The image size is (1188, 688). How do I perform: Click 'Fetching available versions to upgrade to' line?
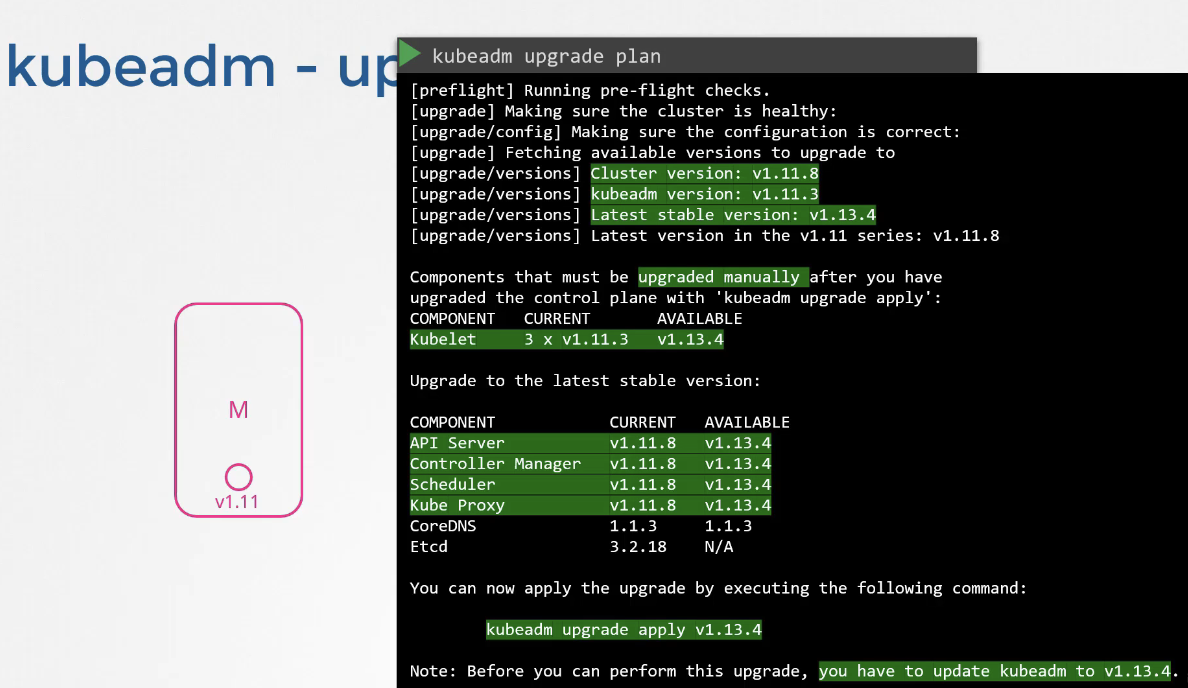click(652, 152)
